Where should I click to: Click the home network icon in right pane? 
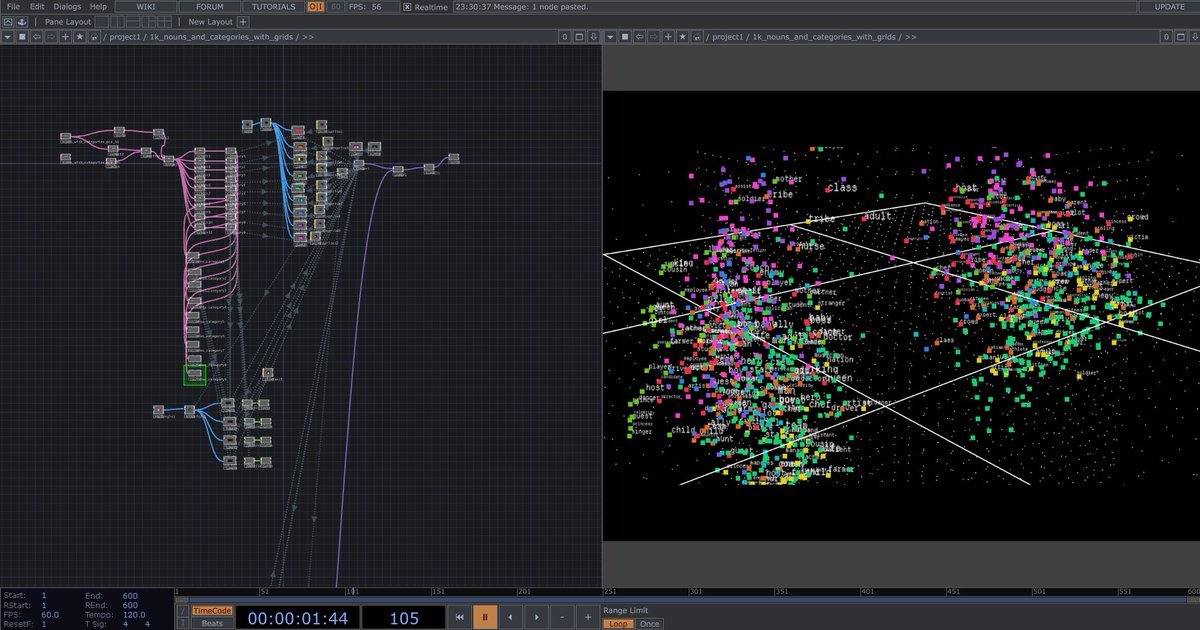tap(696, 37)
